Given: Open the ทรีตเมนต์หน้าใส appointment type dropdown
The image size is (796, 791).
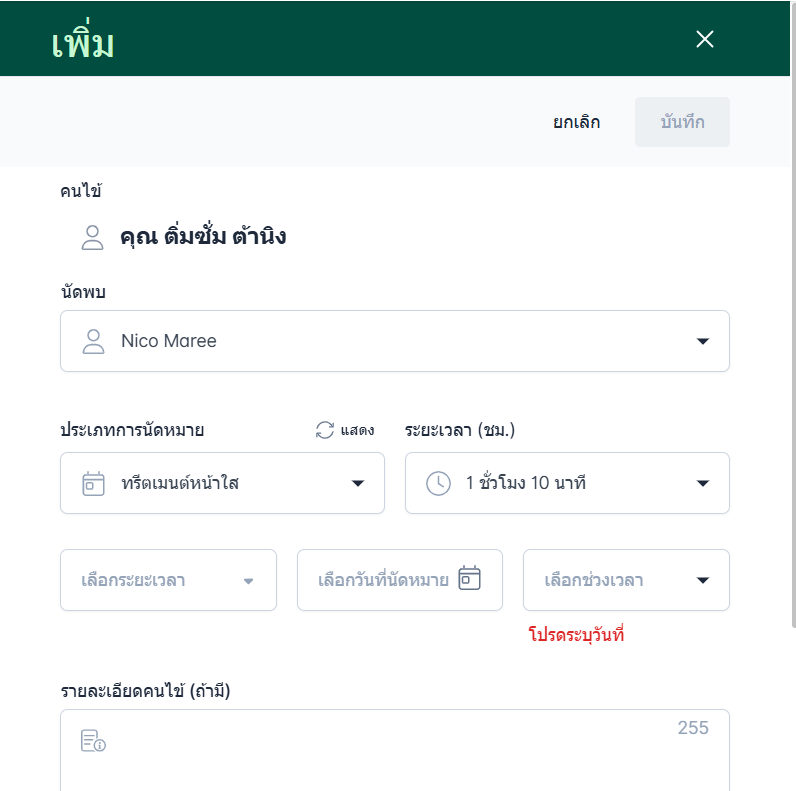Looking at the screenshot, I should pos(357,484).
